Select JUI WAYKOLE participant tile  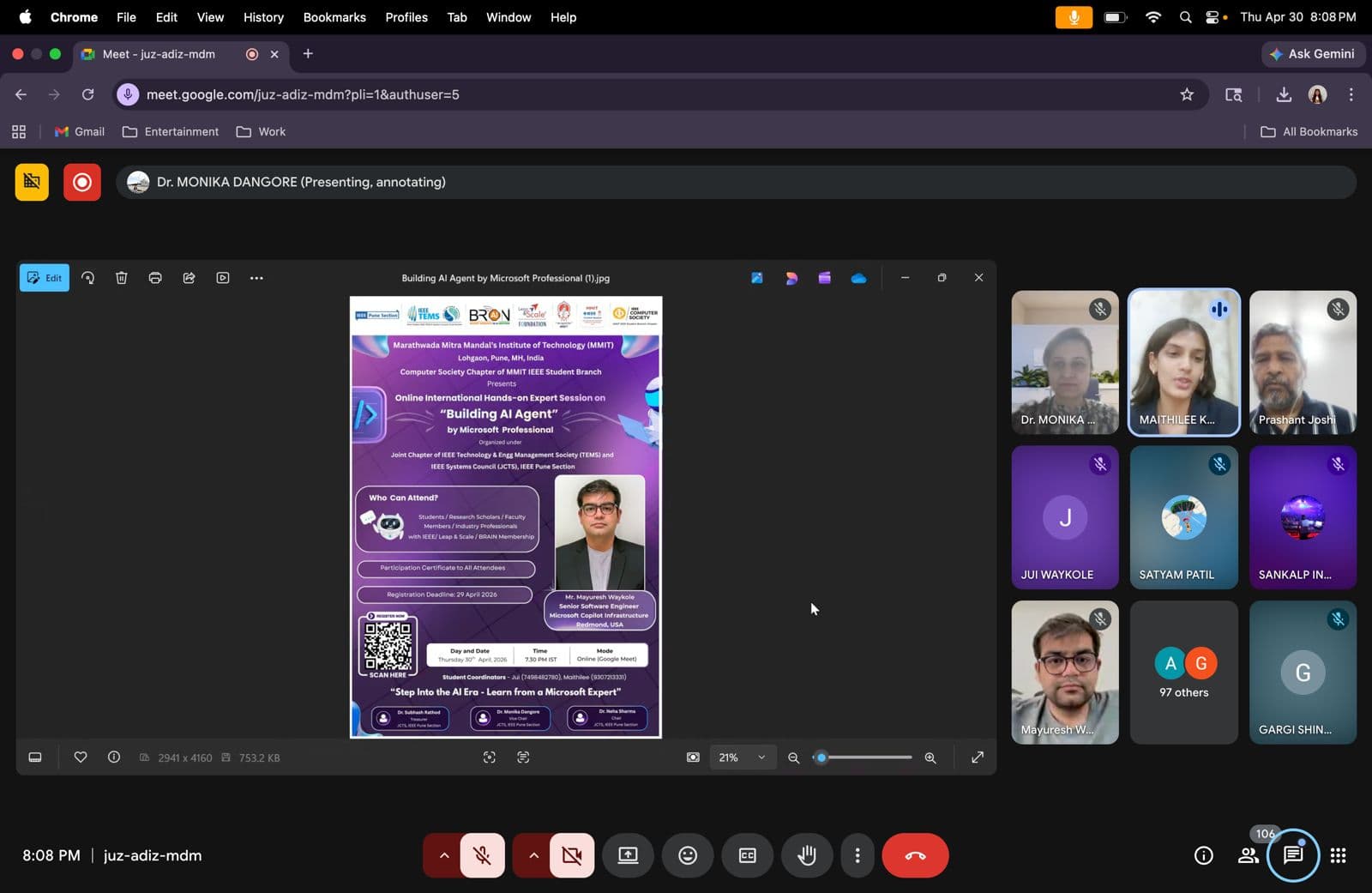[x=1065, y=517]
